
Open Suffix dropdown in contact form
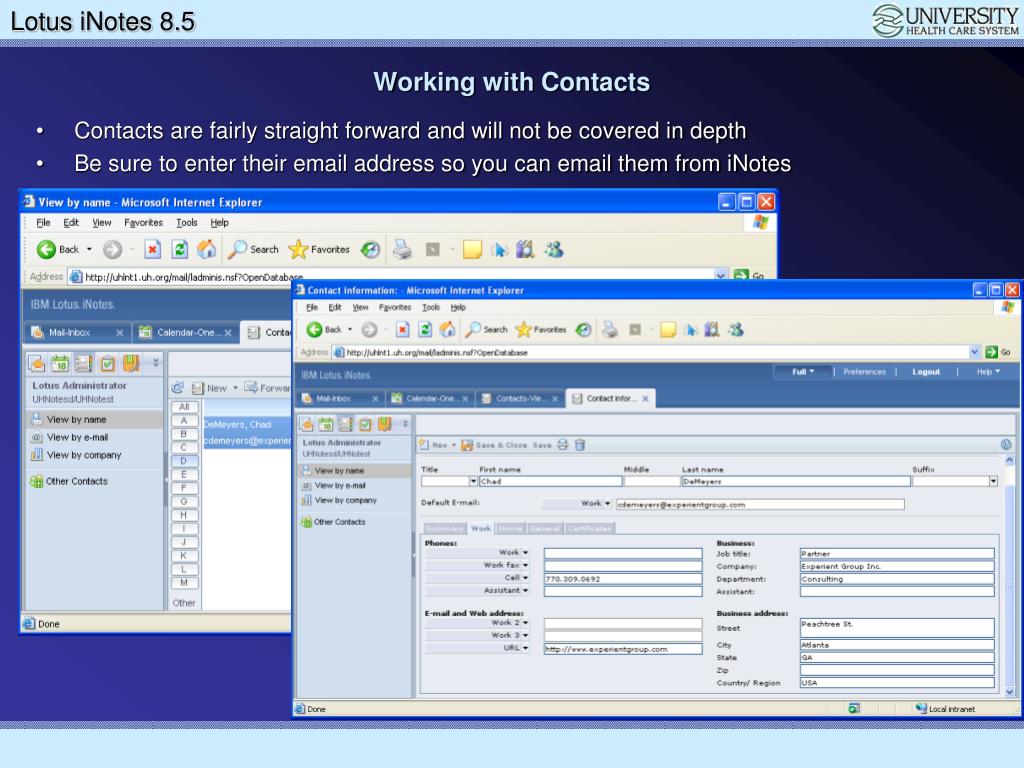[x=993, y=481]
